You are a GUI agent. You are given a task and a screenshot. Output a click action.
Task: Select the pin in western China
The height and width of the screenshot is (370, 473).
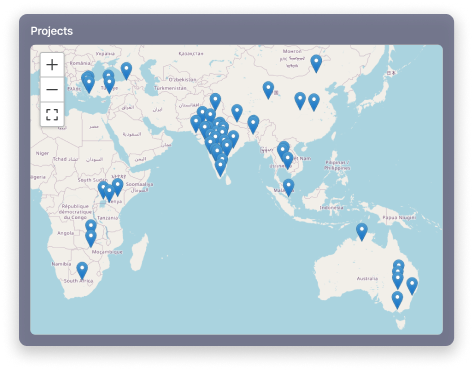coord(268,90)
